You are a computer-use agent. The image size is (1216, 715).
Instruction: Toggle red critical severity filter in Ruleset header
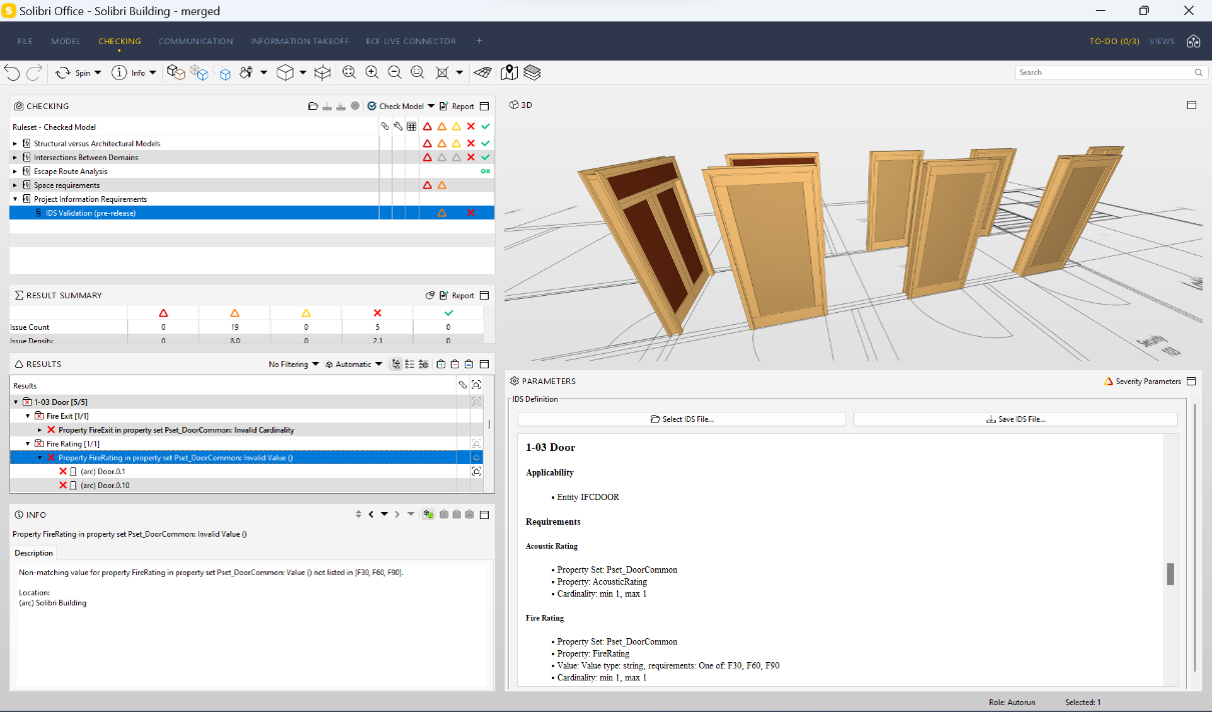tap(427, 127)
